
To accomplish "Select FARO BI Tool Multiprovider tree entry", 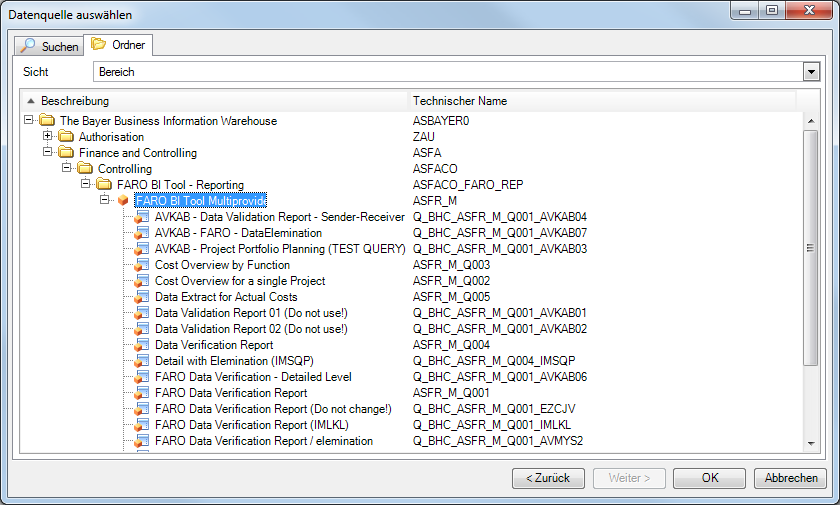I will [200, 200].
